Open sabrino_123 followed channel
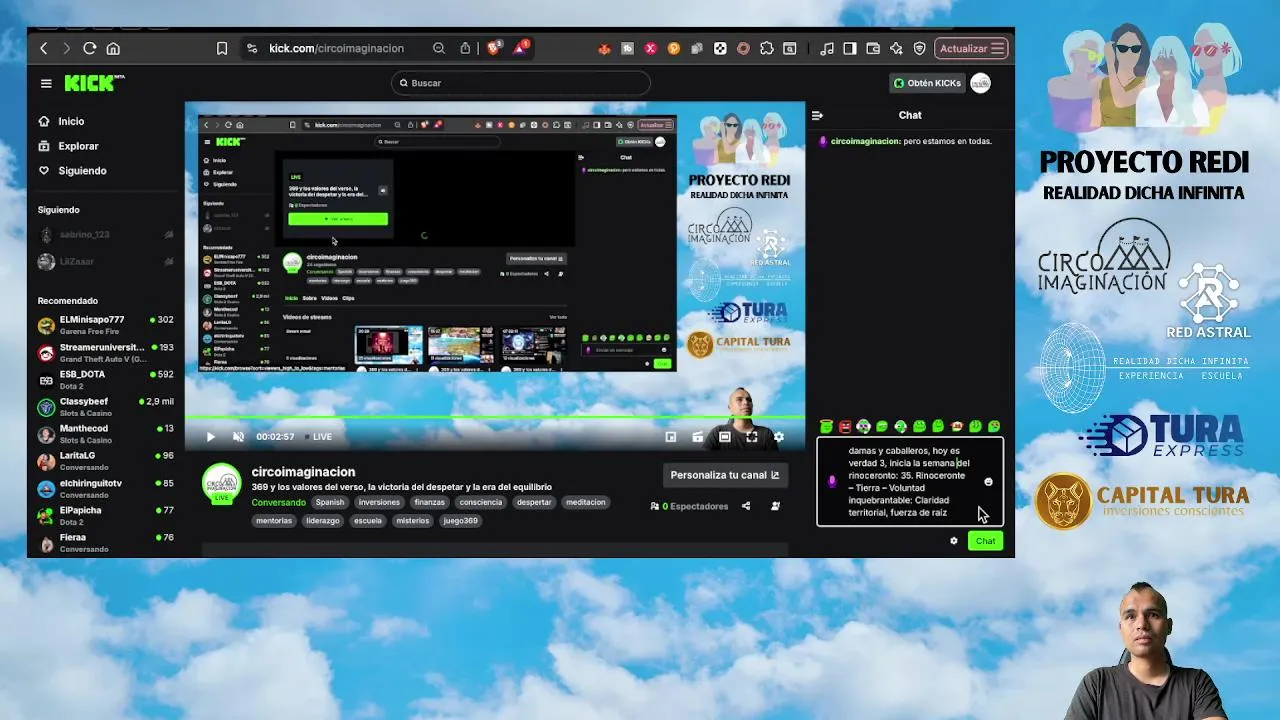 pos(105,235)
